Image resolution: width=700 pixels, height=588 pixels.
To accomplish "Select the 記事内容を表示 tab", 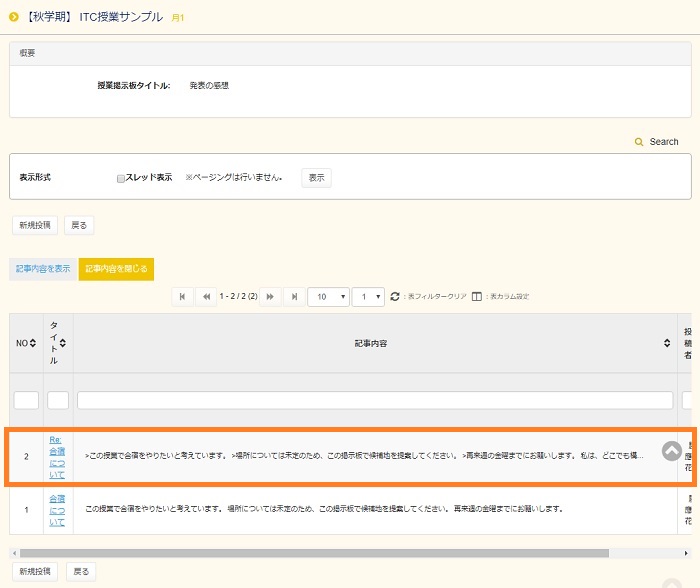I will coord(42,269).
